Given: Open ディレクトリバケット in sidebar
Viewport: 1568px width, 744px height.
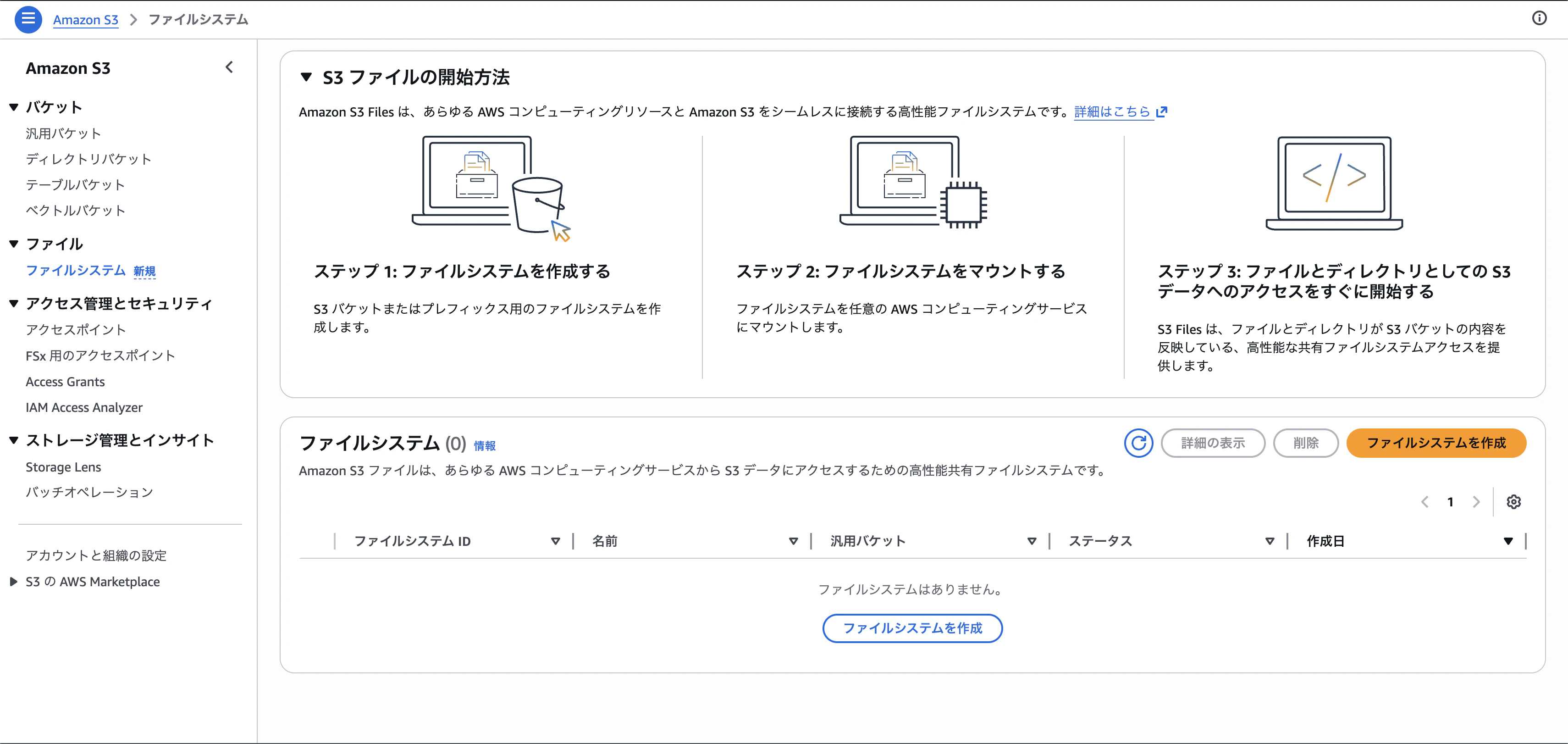Looking at the screenshot, I should (x=88, y=159).
